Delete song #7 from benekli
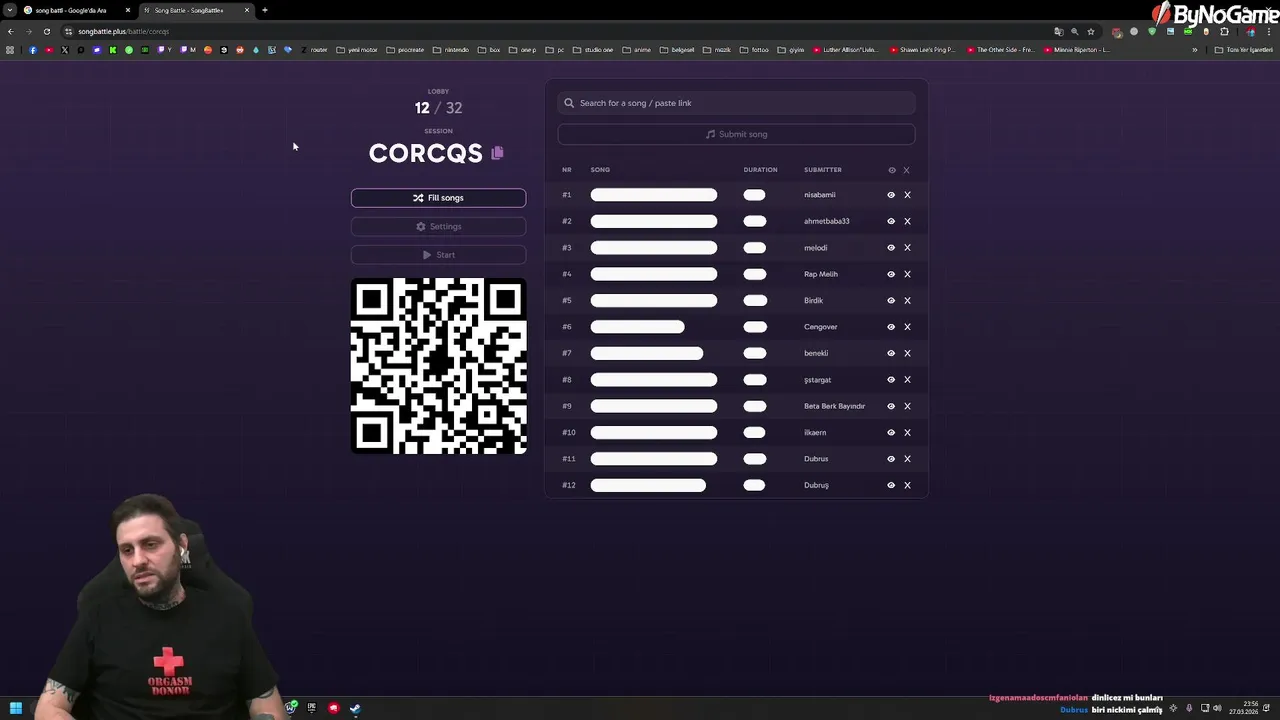The height and width of the screenshot is (720, 1280). tap(908, 353)
